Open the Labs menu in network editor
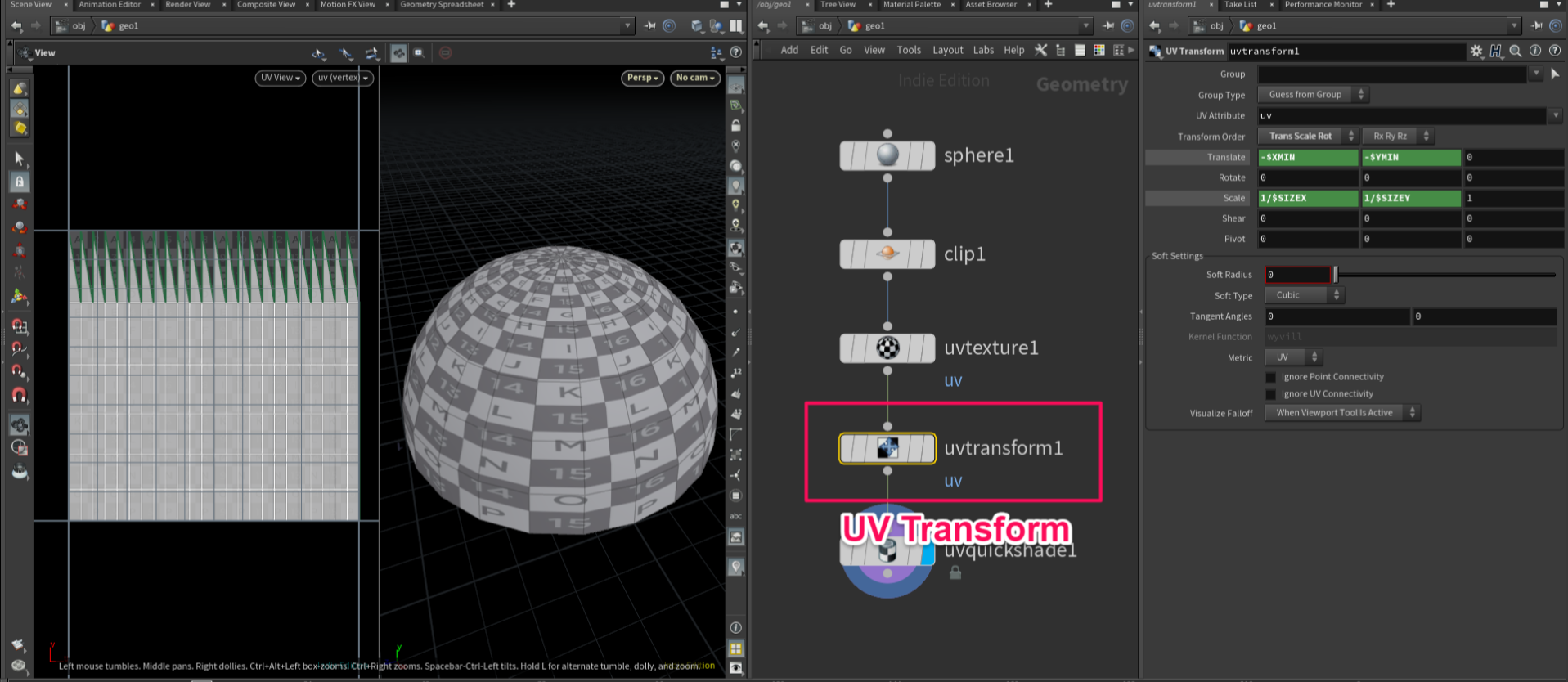1568x682 pixels. pyautogui.click(x=983, y=50)
